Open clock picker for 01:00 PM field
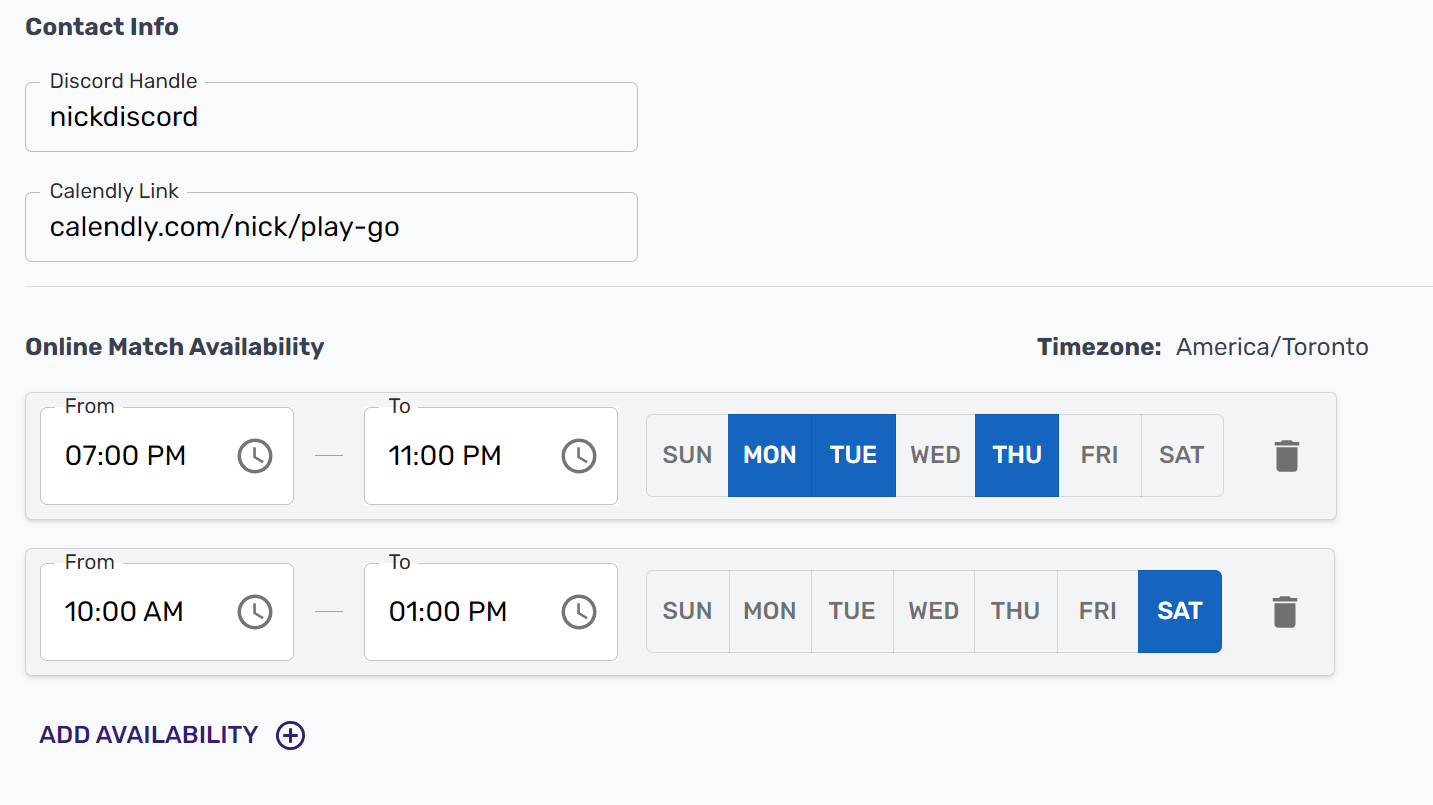1433x805 pixels. click(x=579, y=612)
